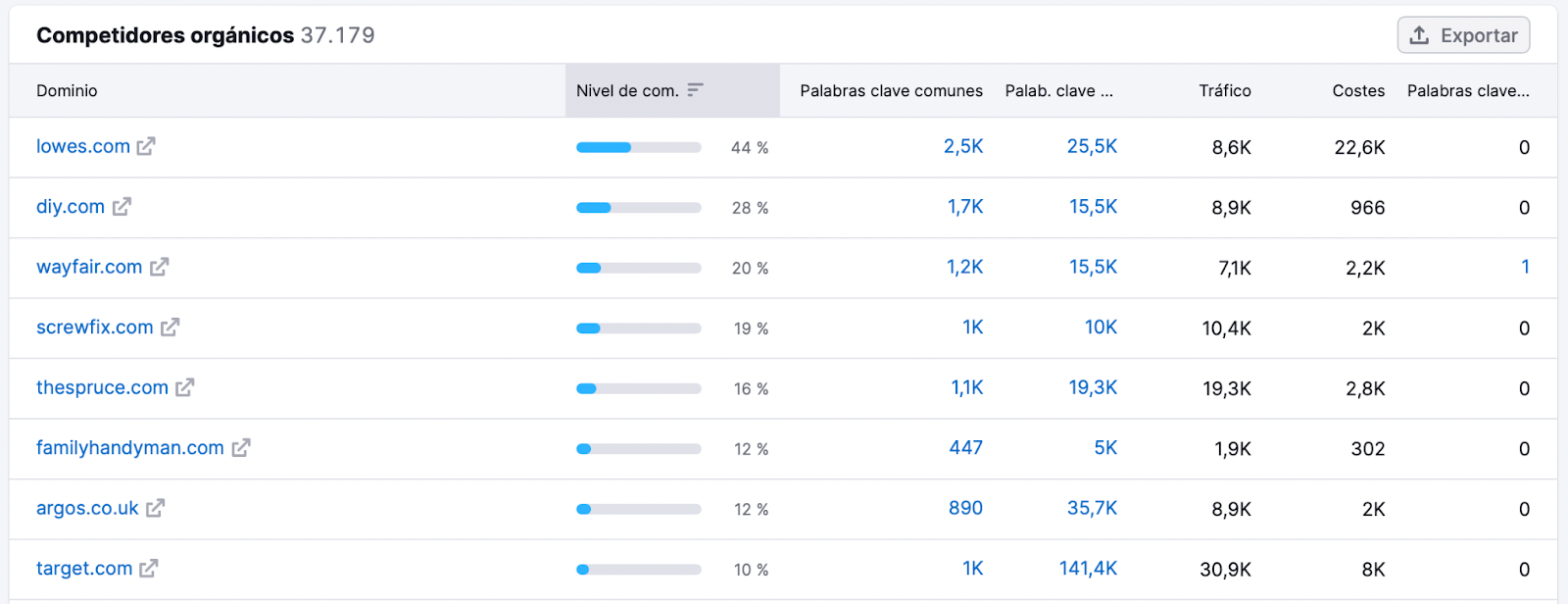Open common keywords 2,5K for lowes.com
Screen dimensions: 1568x604
[x=963, y=147]
